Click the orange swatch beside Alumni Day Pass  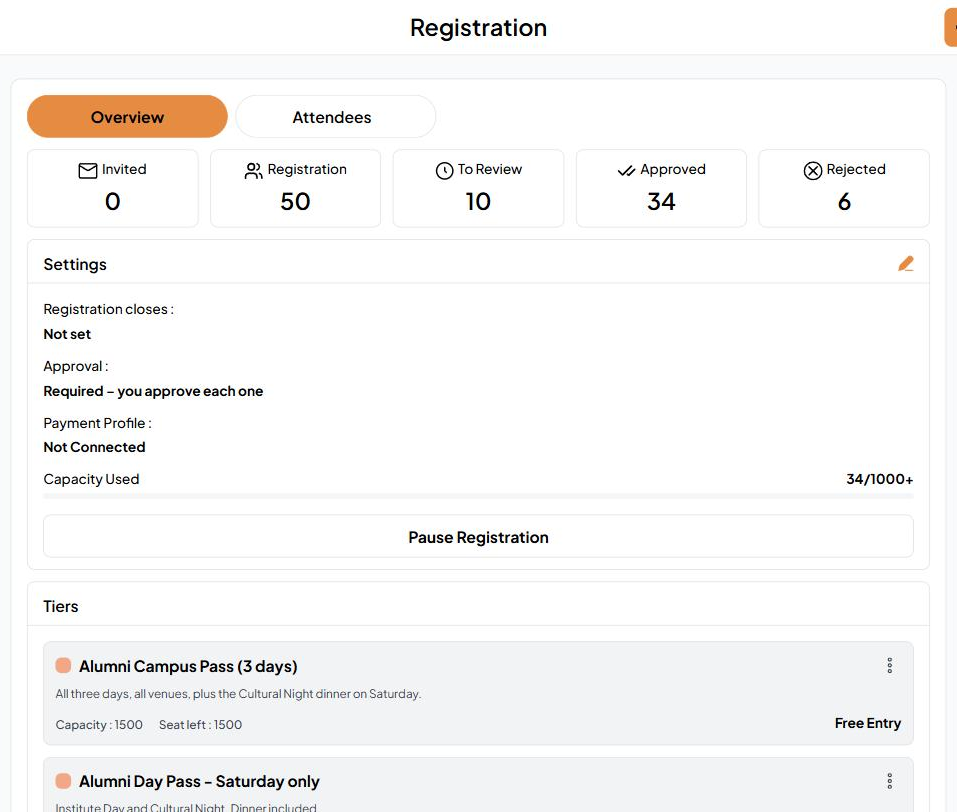point(63,781)
